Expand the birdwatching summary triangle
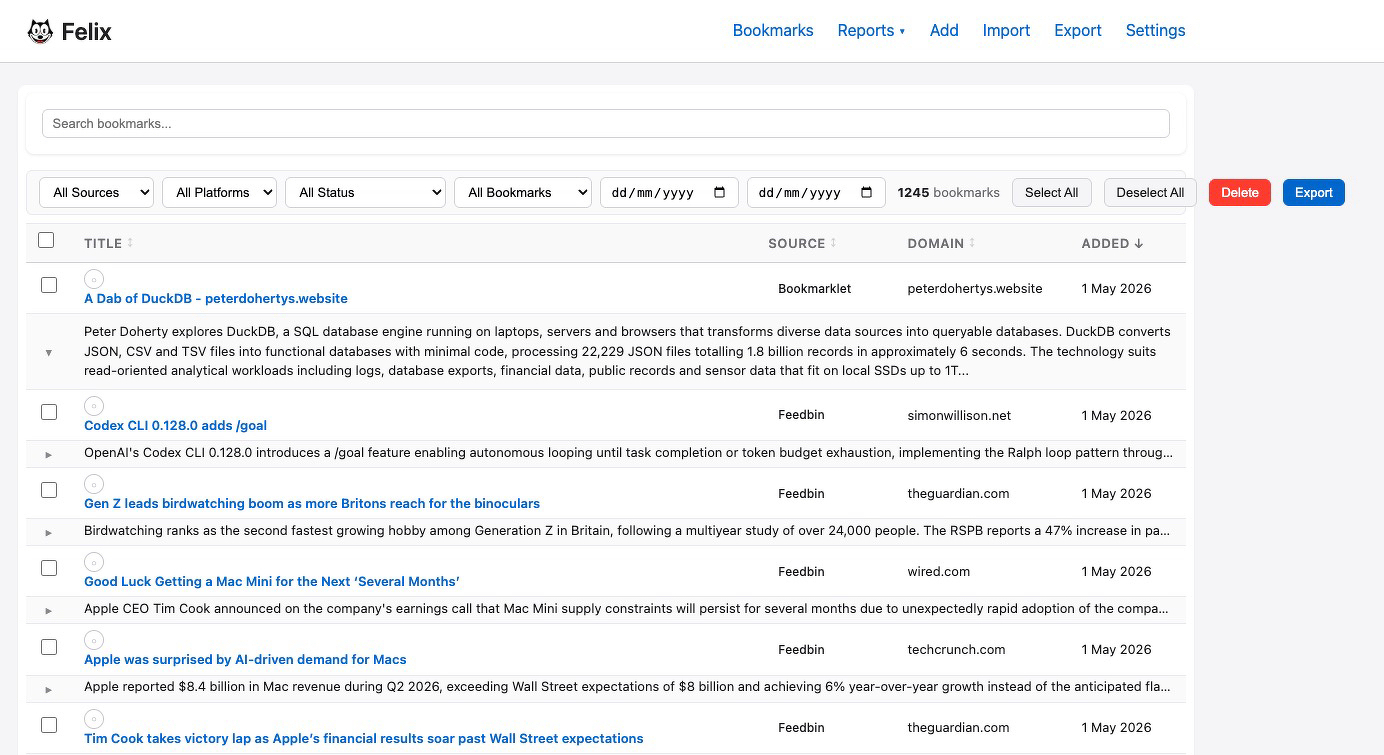Screen dimensions: 1384x755 (x=48, y=532)
